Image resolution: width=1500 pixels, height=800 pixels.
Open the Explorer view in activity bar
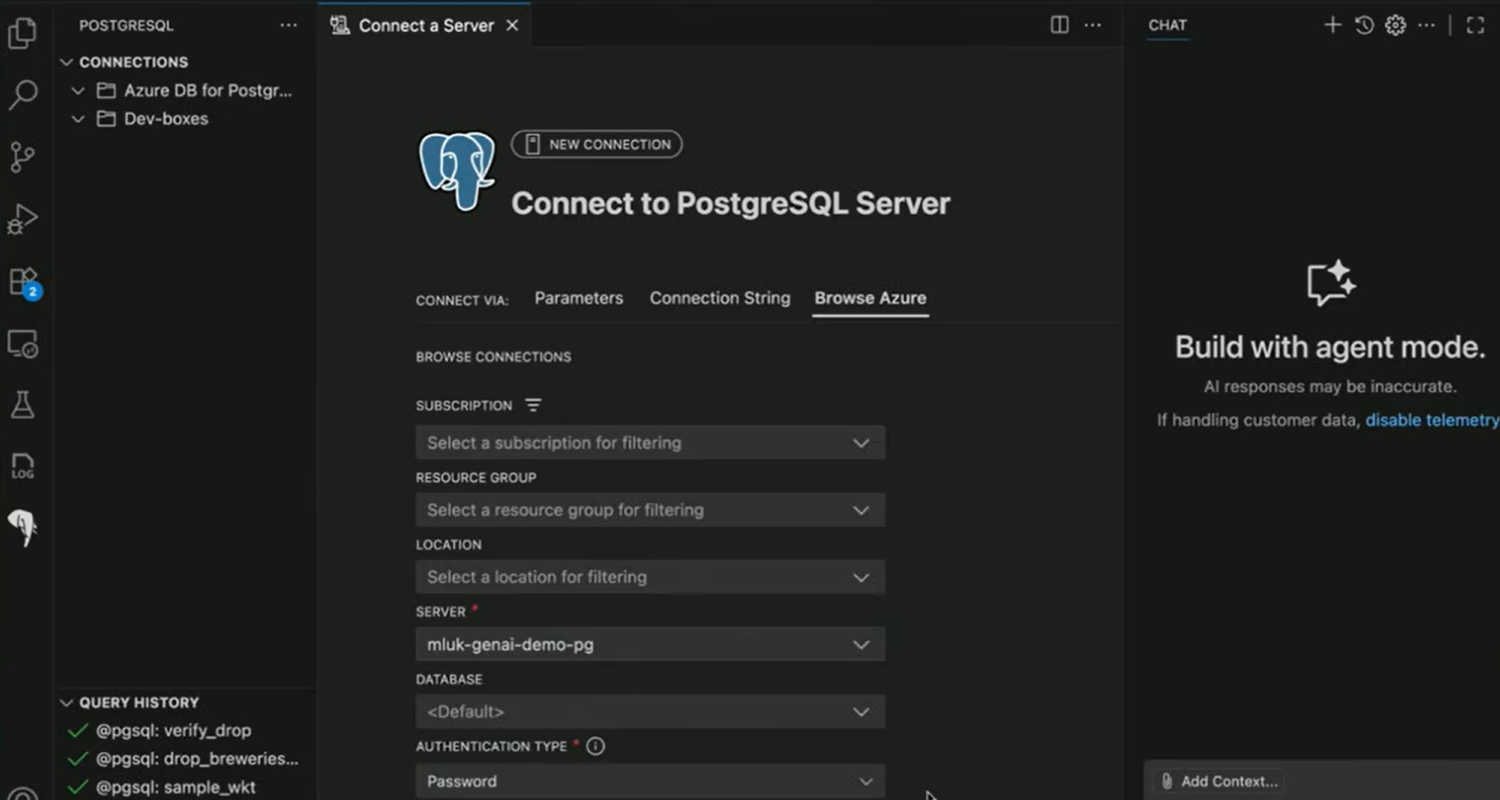point(22,34)
